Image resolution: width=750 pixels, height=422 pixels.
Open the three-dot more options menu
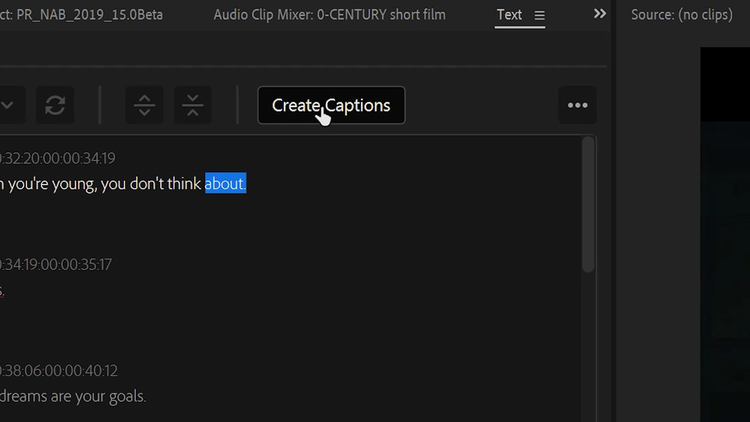pyautogui.click(x=577, y=105)
